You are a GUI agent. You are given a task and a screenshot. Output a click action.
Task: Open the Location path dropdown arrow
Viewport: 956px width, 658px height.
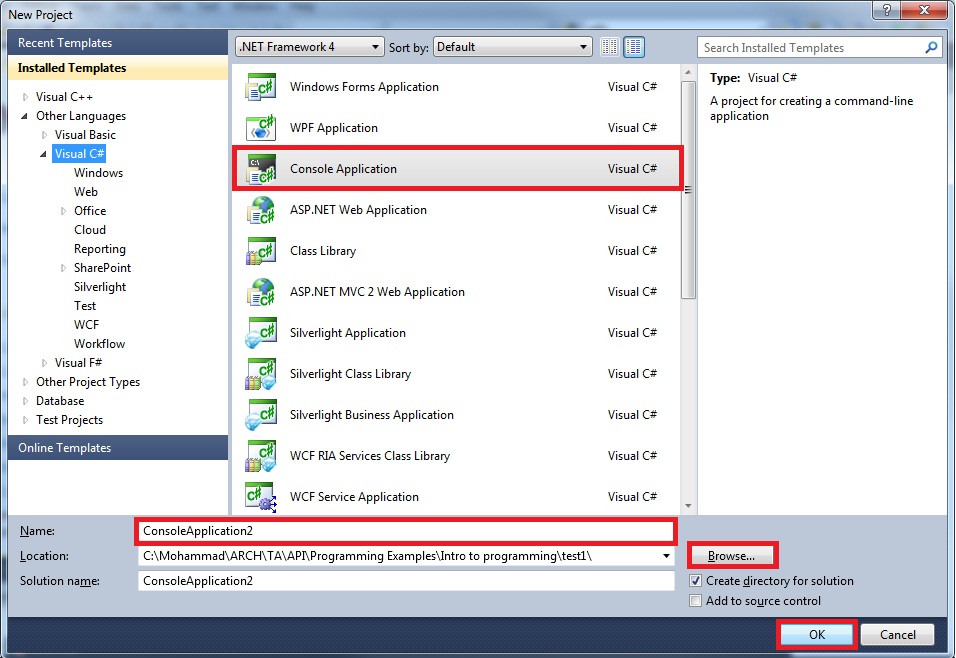[x=666, y=556]
